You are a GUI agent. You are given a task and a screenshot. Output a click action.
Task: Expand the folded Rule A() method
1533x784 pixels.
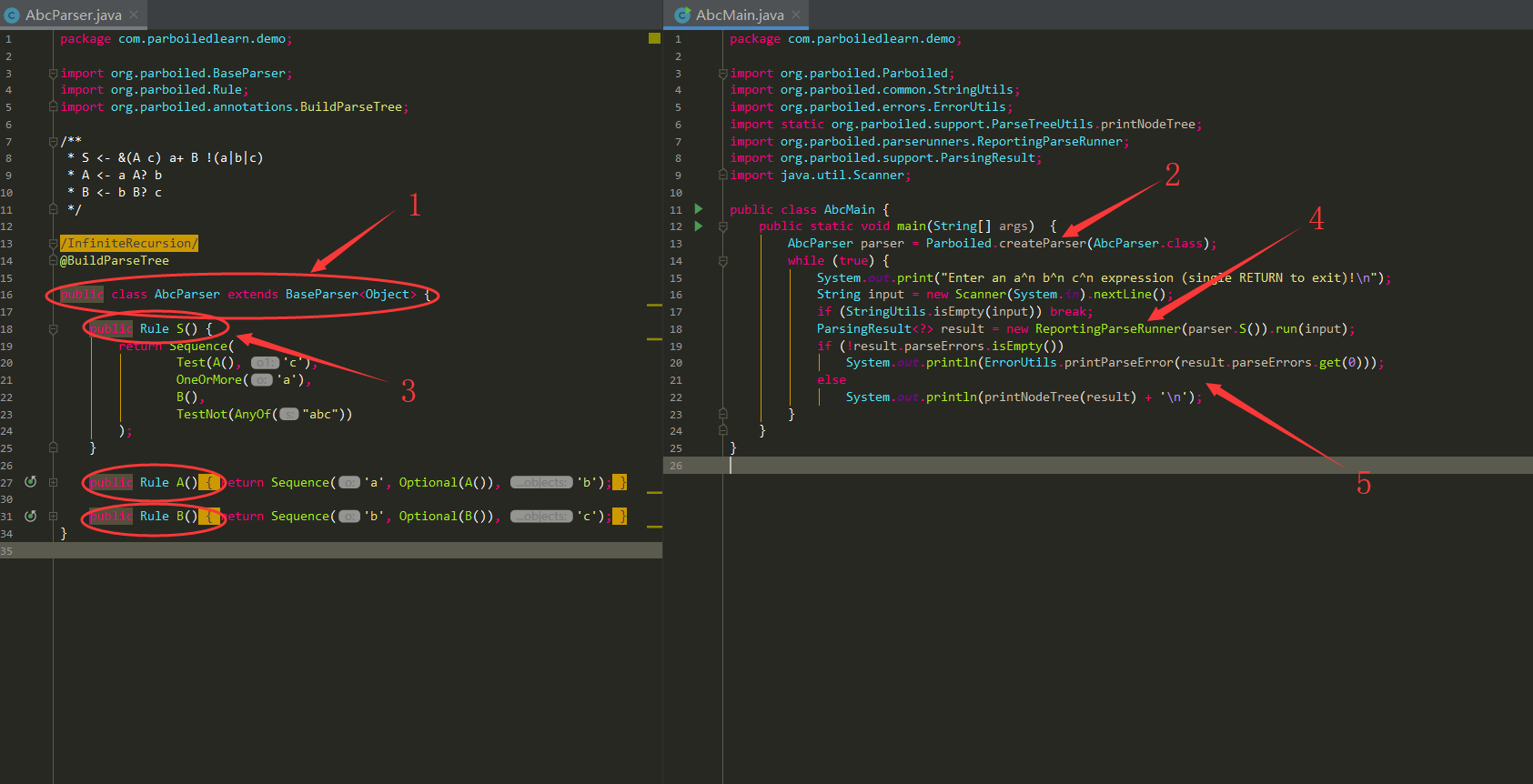pos(53,483)
